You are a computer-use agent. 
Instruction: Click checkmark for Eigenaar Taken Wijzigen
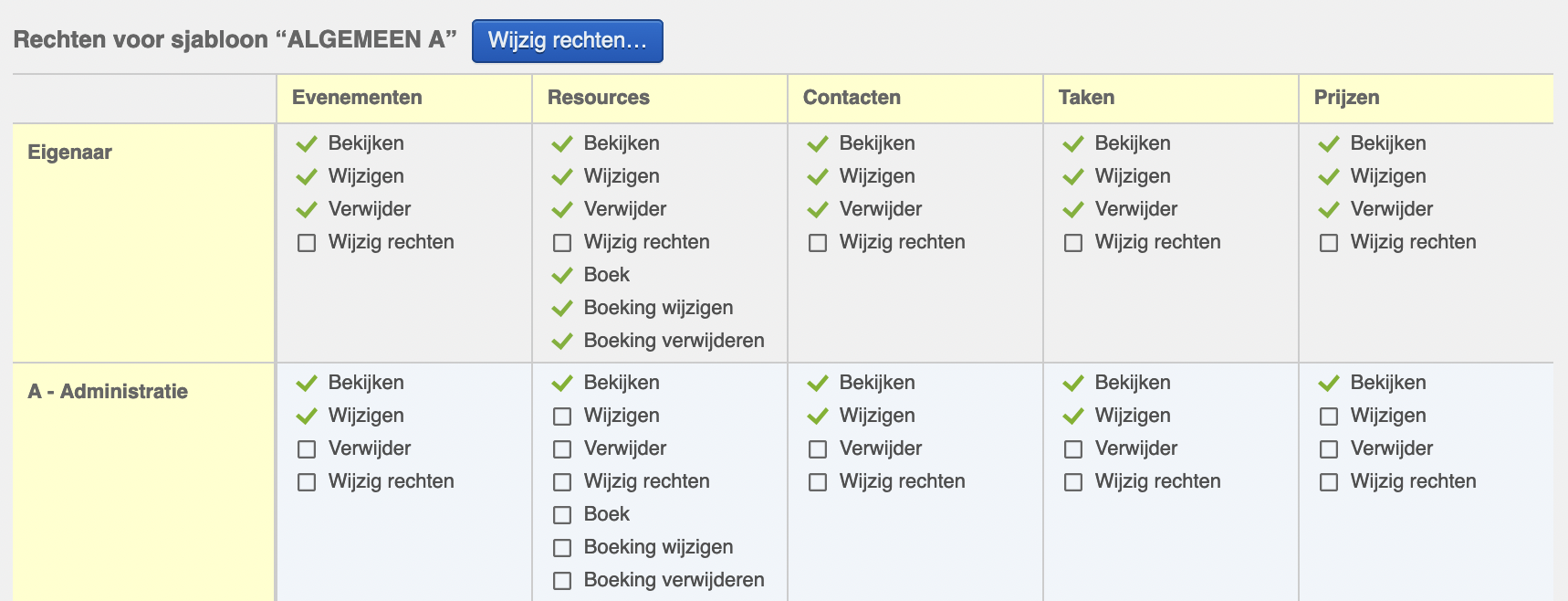click(1073, 176)
